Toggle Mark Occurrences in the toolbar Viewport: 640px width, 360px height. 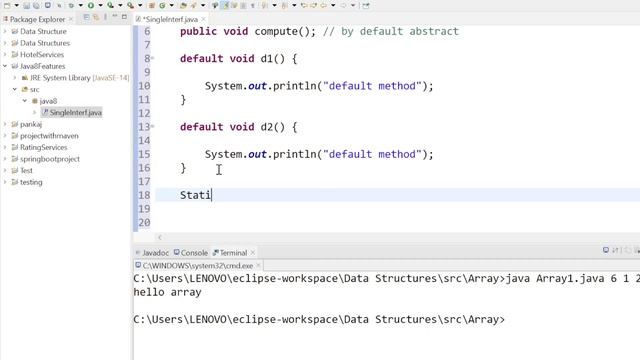[225, 5]
